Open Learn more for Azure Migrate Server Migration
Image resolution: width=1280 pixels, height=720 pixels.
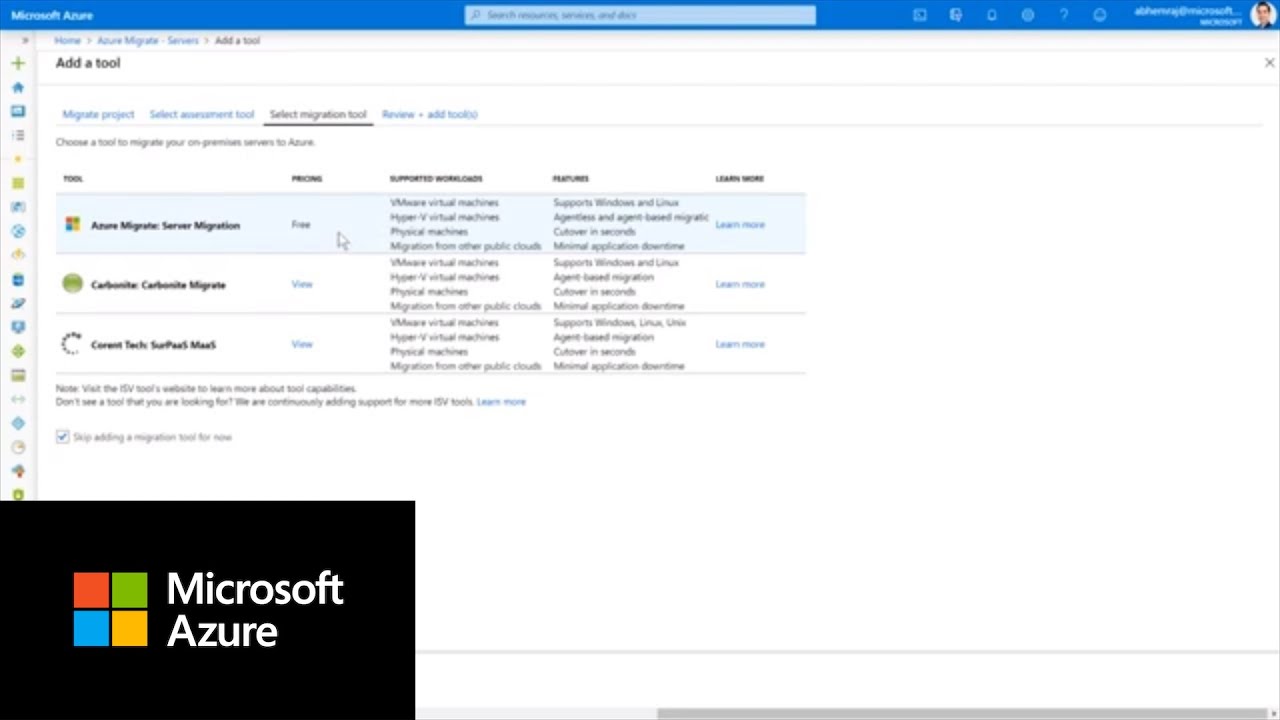coord(740,225)
